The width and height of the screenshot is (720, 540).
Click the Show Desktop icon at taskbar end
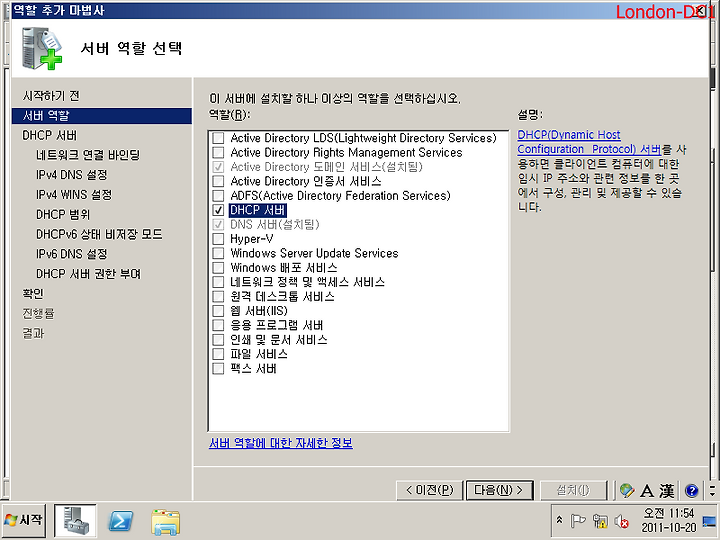(x=709, y=521)
